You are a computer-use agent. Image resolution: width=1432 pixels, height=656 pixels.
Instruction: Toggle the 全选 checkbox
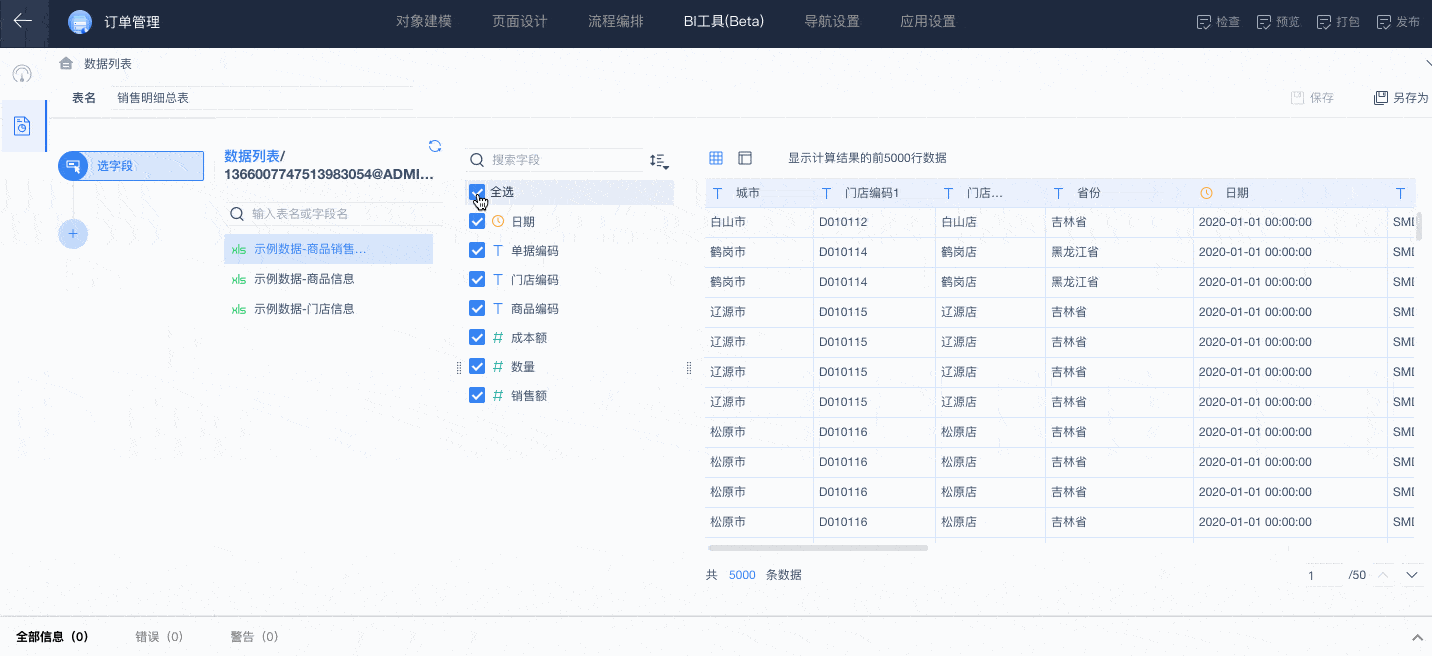pos(477,192)
